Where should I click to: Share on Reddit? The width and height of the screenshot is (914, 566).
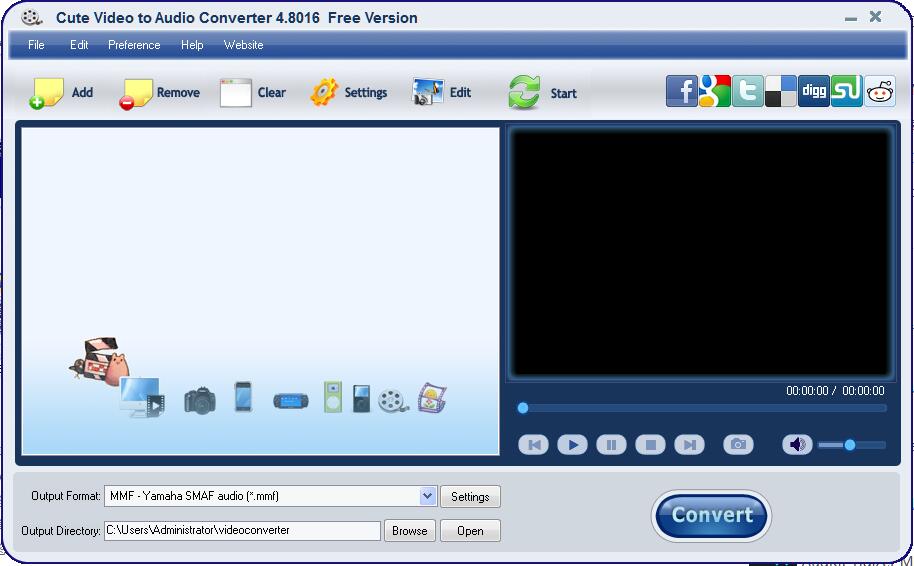(x=880, y=91)
